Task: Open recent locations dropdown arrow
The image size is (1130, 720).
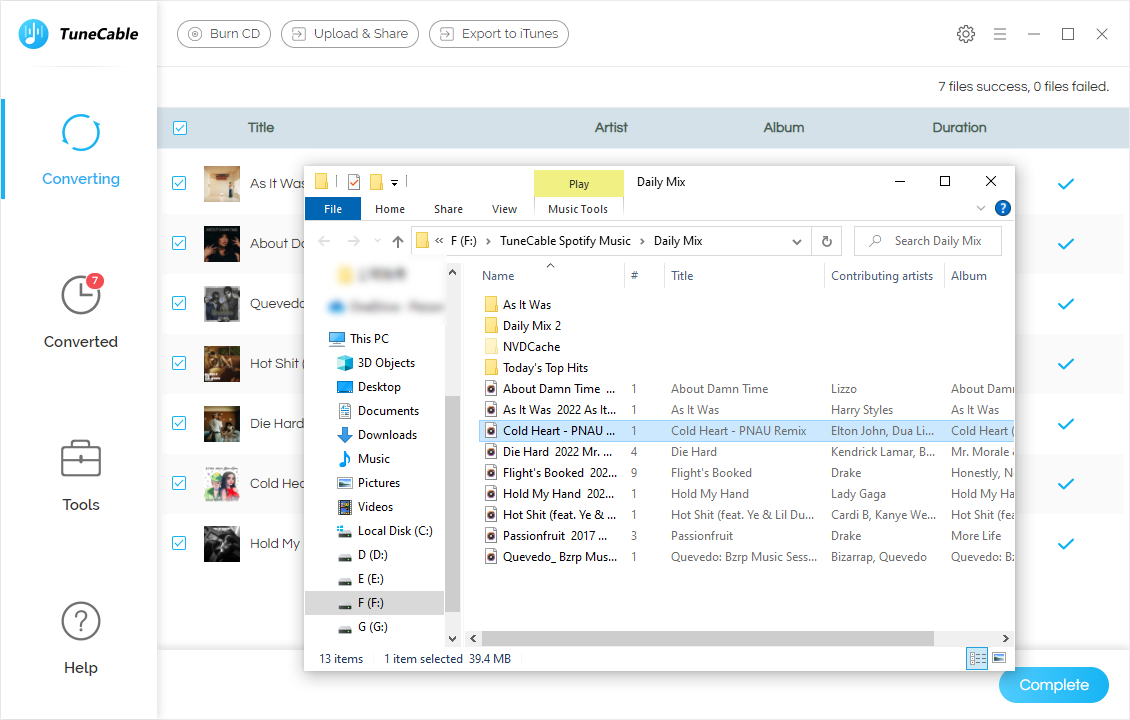Action: coord(377,241)
